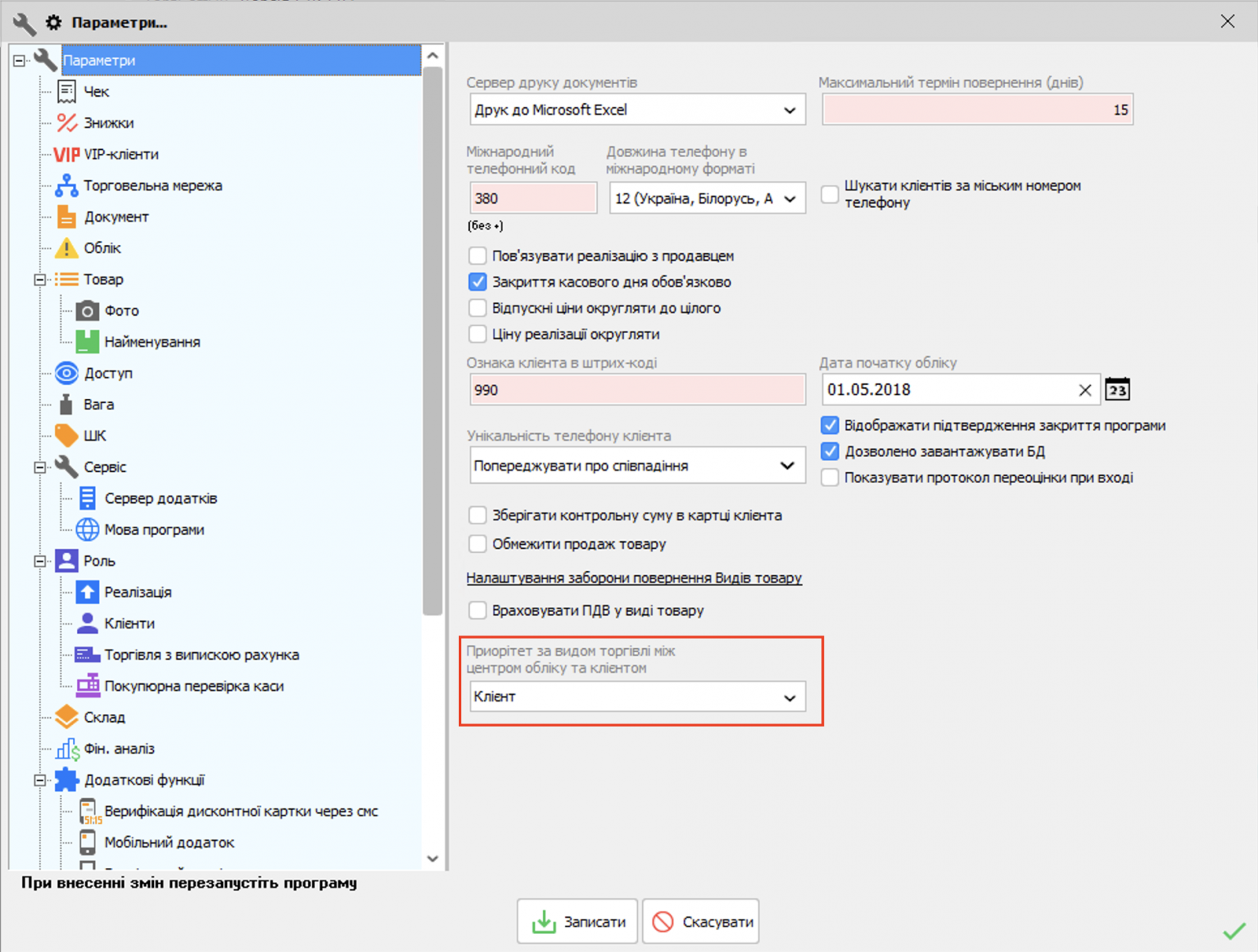Toggle Дозволено завантажувати БД checkbox
The image size is (1258, 952).
pos(829,451)
